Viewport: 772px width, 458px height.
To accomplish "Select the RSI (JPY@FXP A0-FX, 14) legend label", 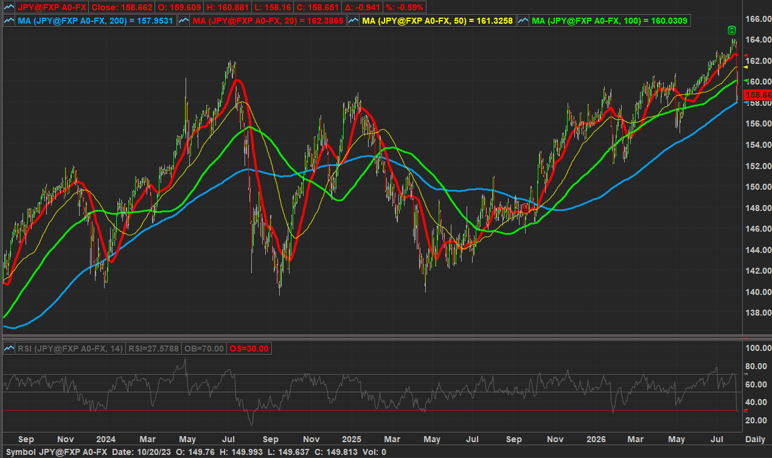I will click(70, 349).
